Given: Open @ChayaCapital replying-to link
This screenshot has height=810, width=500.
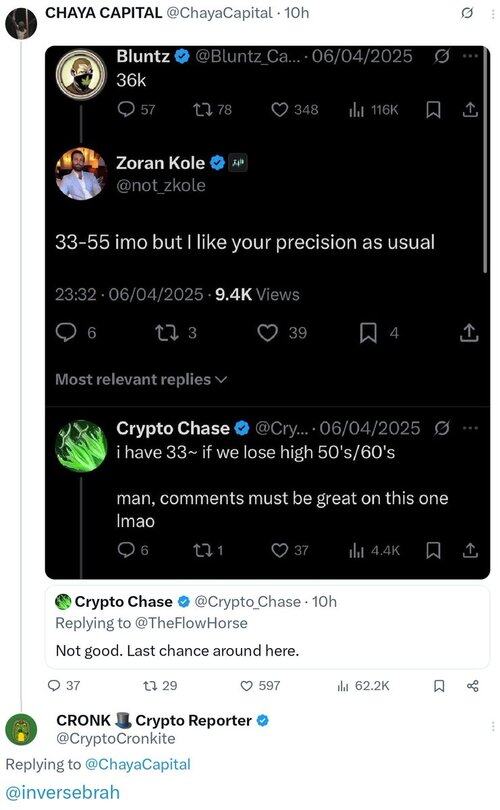Looking at the screenshot, I should [137, 764].
